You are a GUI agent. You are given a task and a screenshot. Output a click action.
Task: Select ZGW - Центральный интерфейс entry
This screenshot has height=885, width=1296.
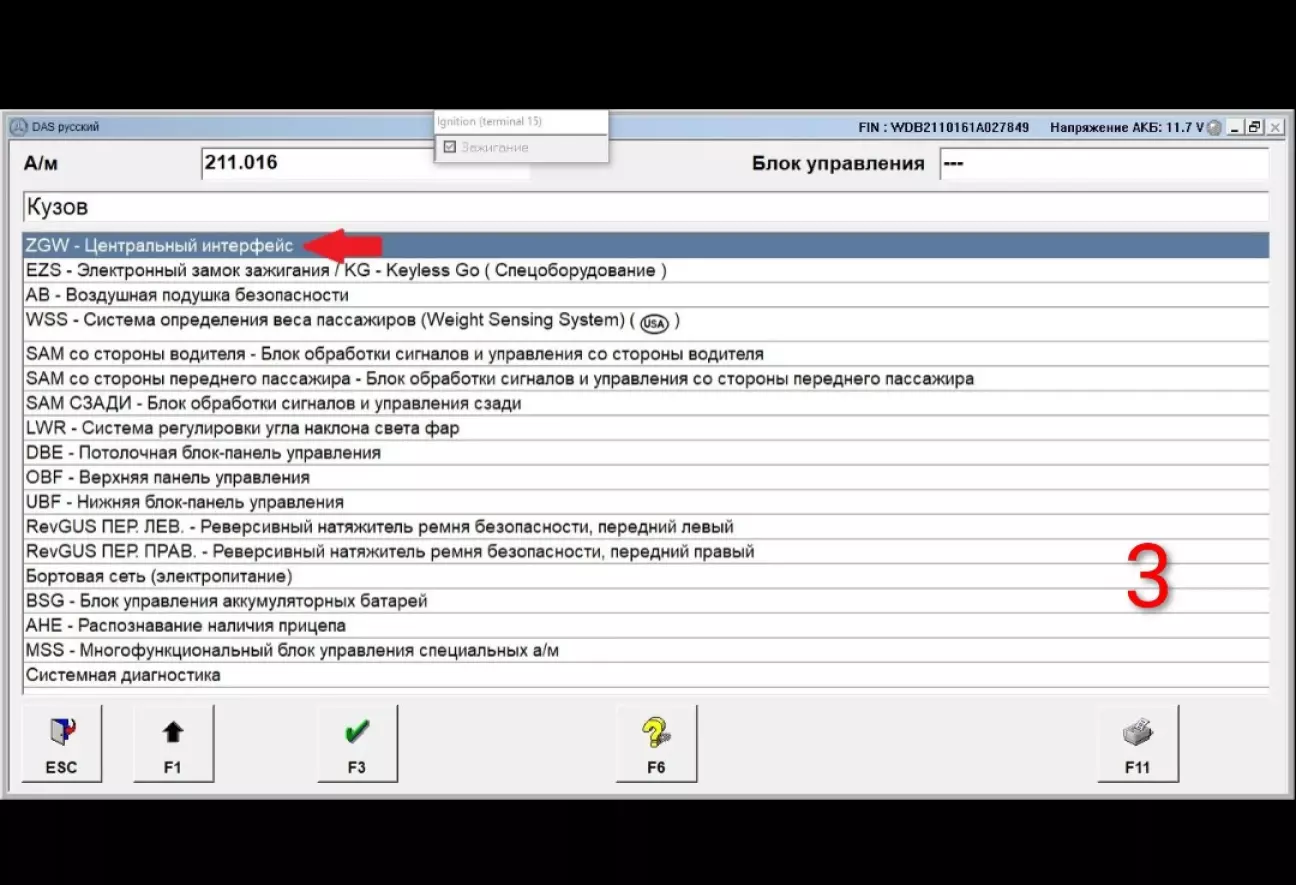click(x=160, y=245)
